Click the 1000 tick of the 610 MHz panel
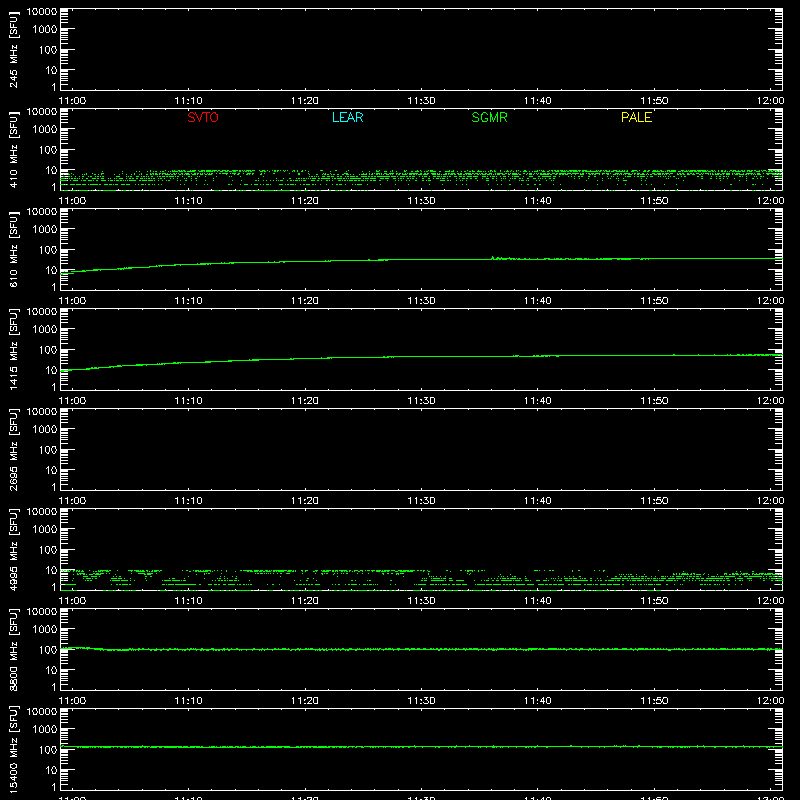 [45, 230]
